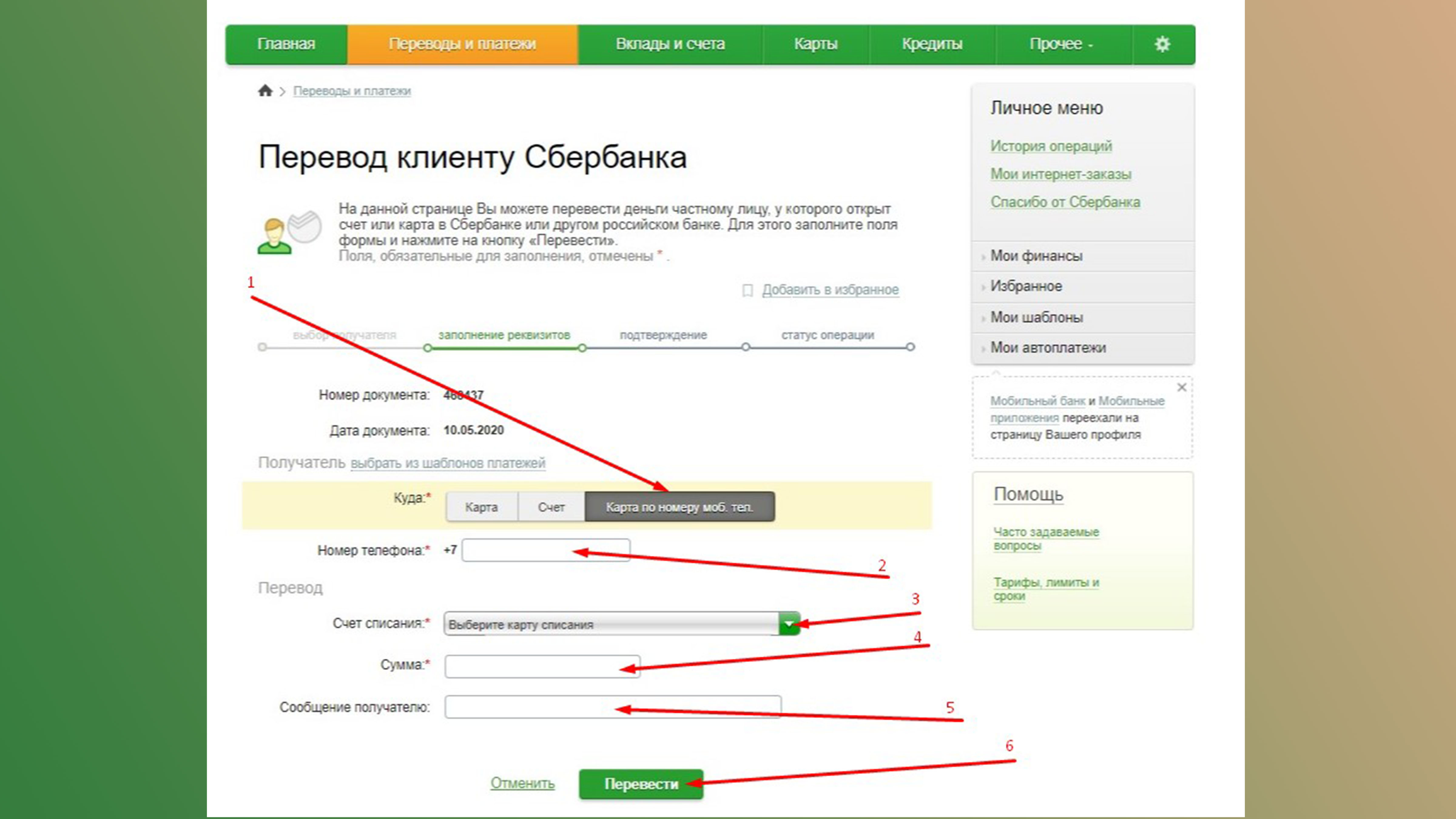Click выбрать из шаблонов платежей link
The image size is (1456, 819).
coord(448,463)
